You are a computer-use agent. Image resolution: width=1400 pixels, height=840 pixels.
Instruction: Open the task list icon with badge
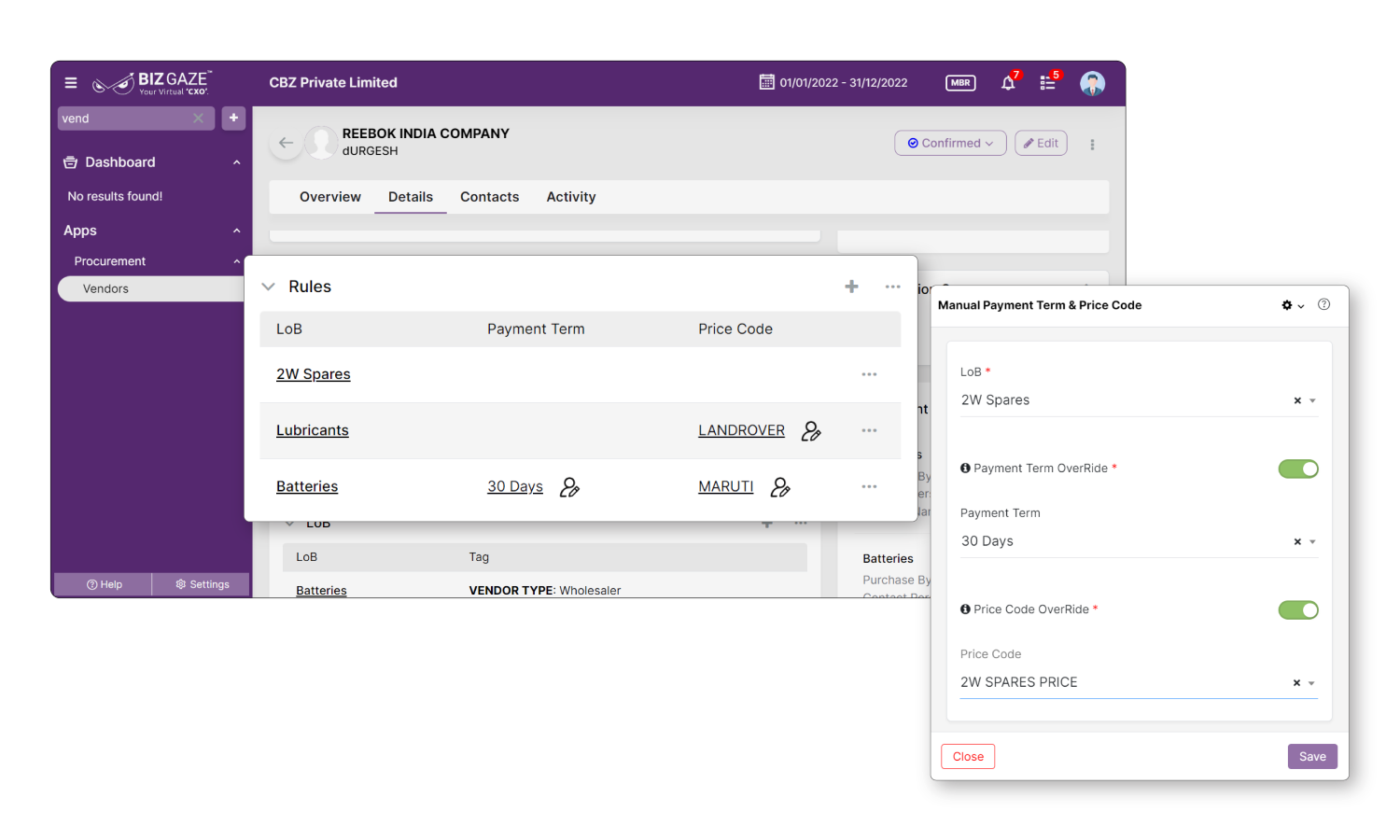(1048, 83)
